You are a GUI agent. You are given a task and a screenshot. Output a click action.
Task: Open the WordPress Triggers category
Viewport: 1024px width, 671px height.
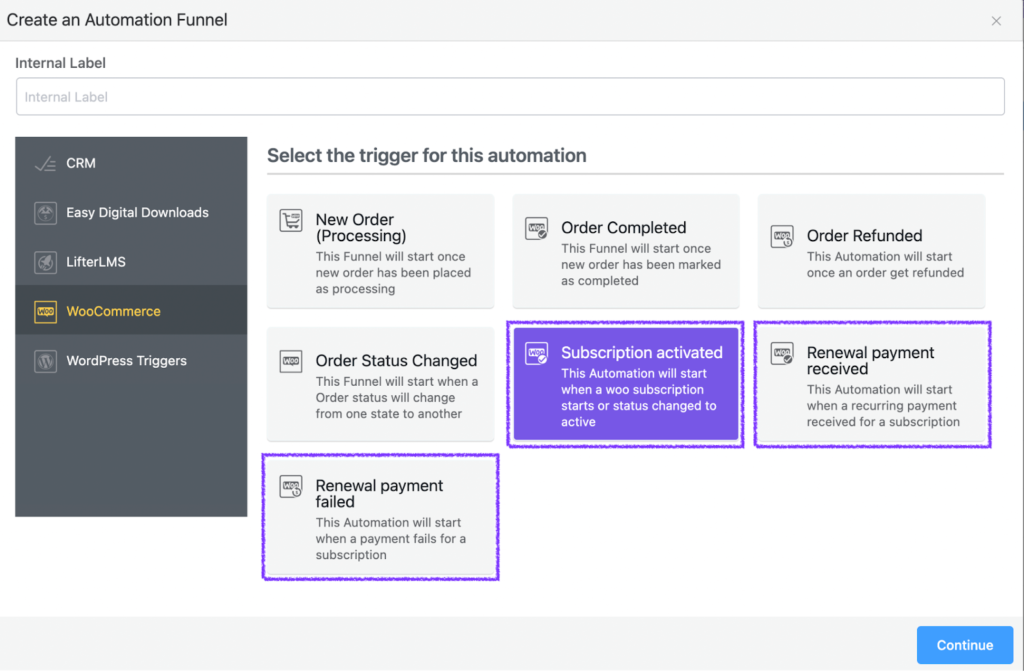pos(131,360)
